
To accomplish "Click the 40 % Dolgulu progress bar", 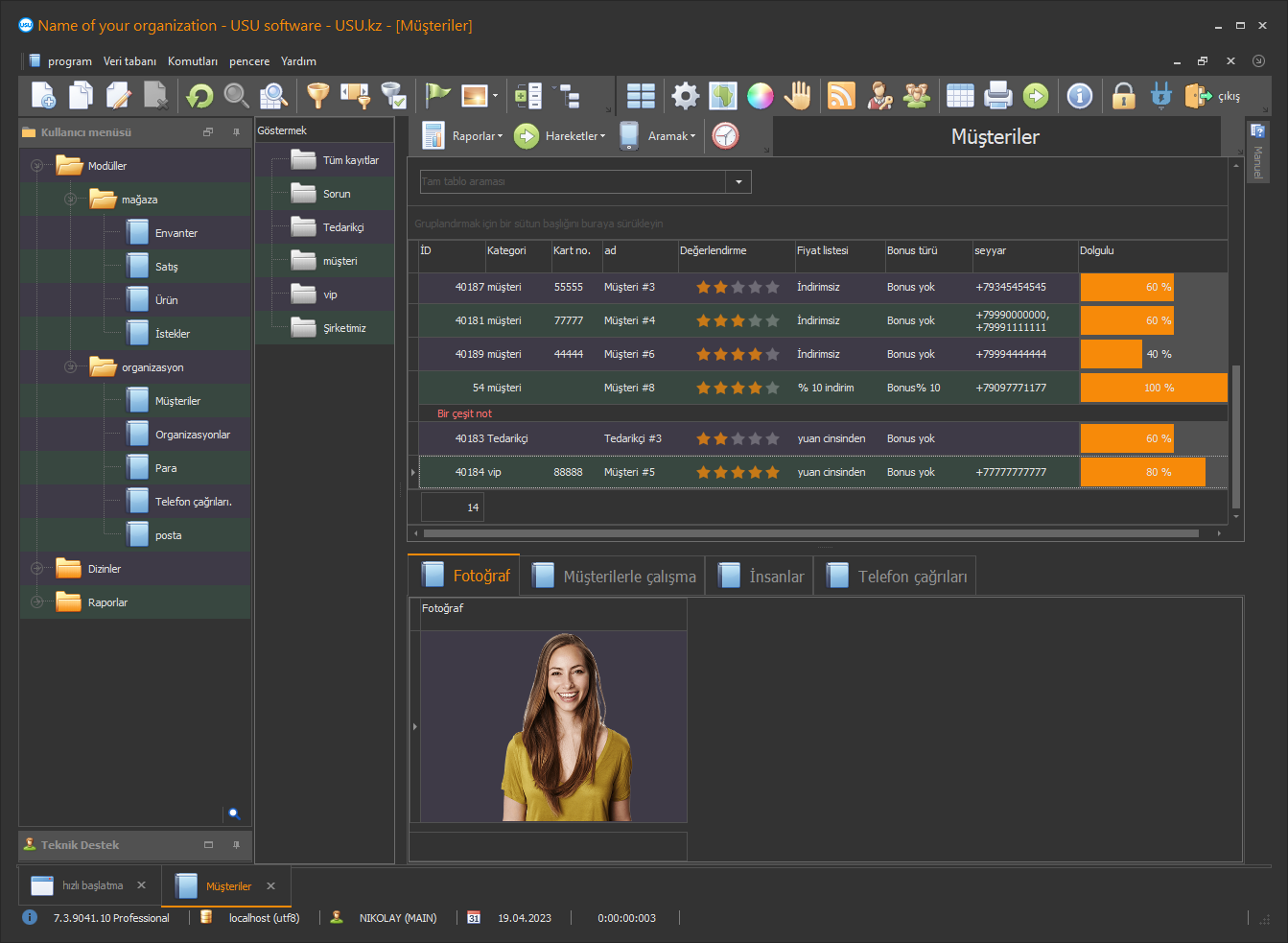I will click(x=1154, y=354).
